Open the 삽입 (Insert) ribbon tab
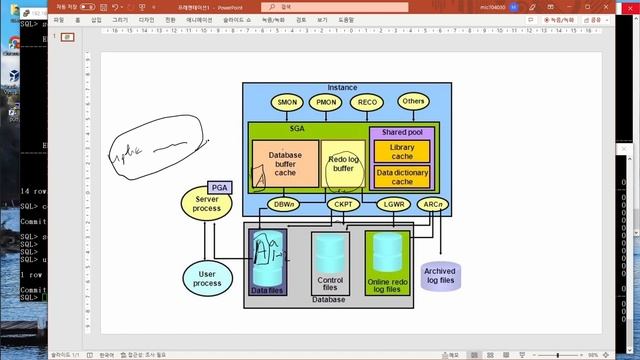The width and height of the screenshot is (640, 360). point(96,20)
